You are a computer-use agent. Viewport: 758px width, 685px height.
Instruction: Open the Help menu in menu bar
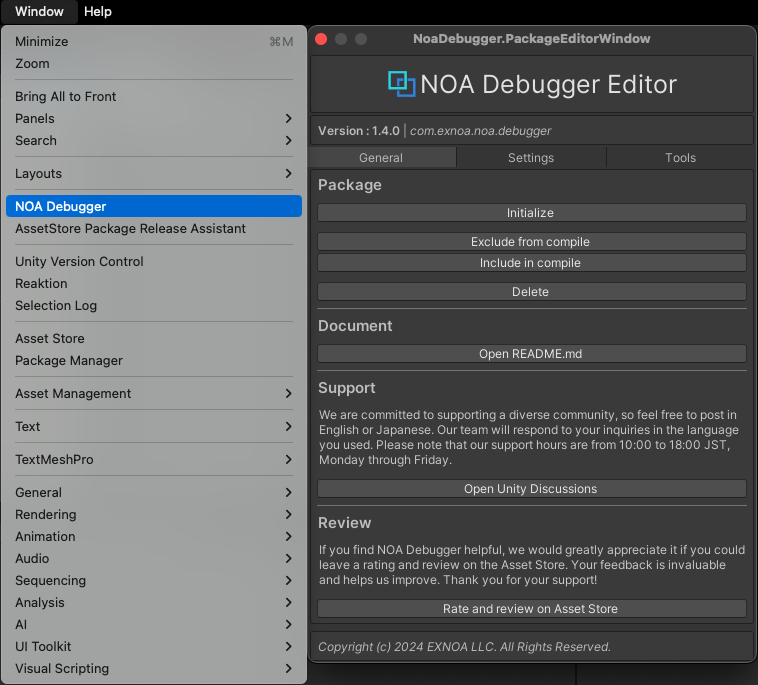pos(98,11)
